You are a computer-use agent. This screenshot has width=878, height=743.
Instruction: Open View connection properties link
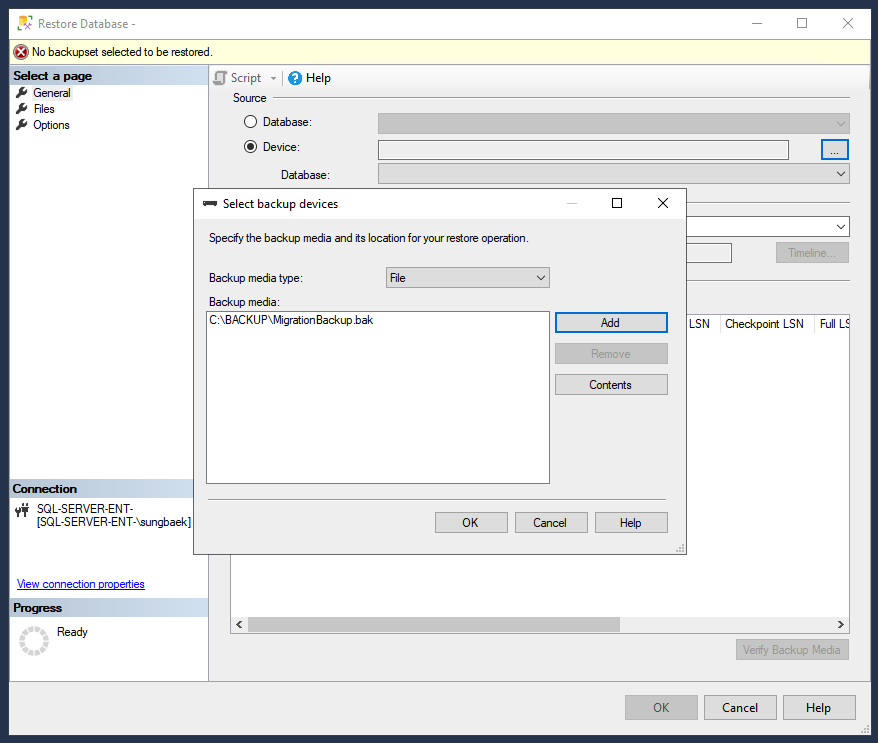click(x=80, y=583)
